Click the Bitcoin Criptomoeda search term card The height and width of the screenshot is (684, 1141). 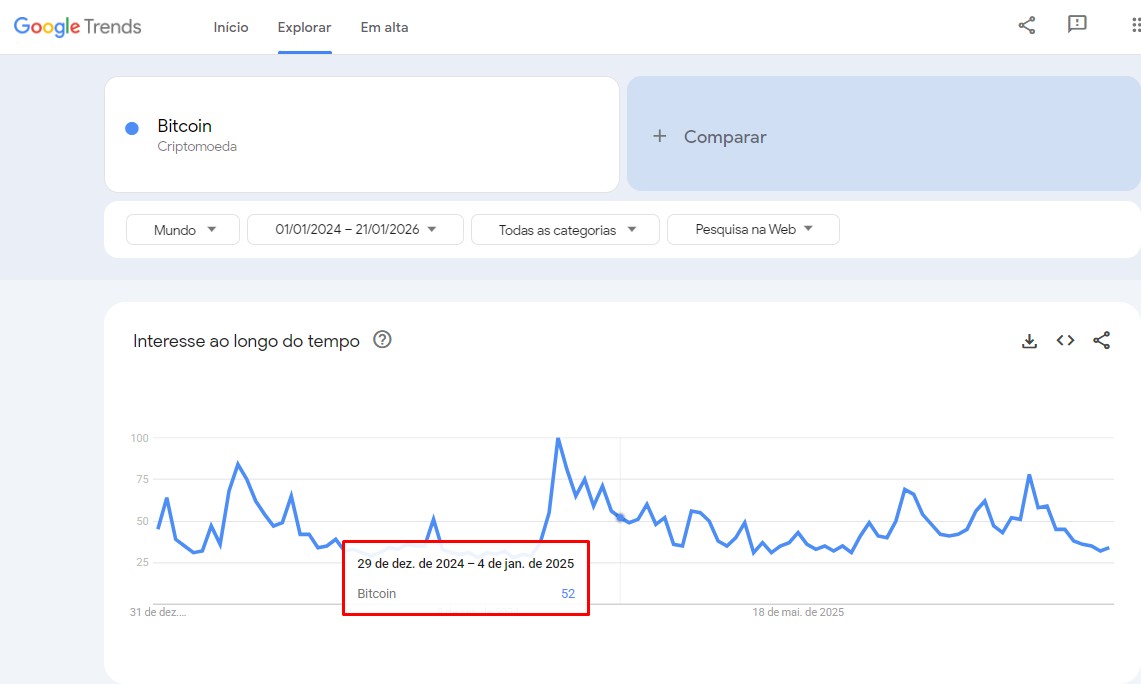click(x=361, y=134)
